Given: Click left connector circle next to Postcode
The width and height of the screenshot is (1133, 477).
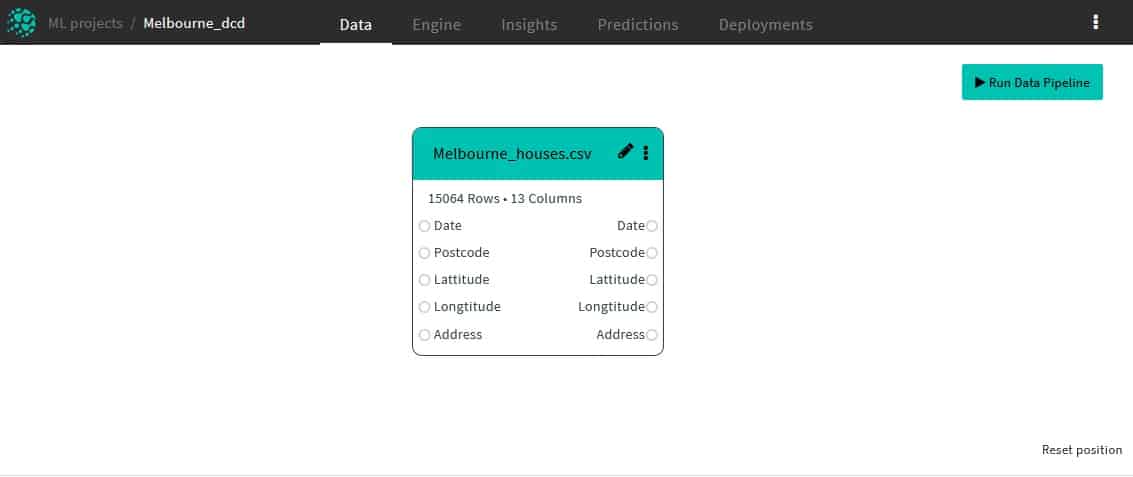Looking at the screenshot, I should point(425,253).
